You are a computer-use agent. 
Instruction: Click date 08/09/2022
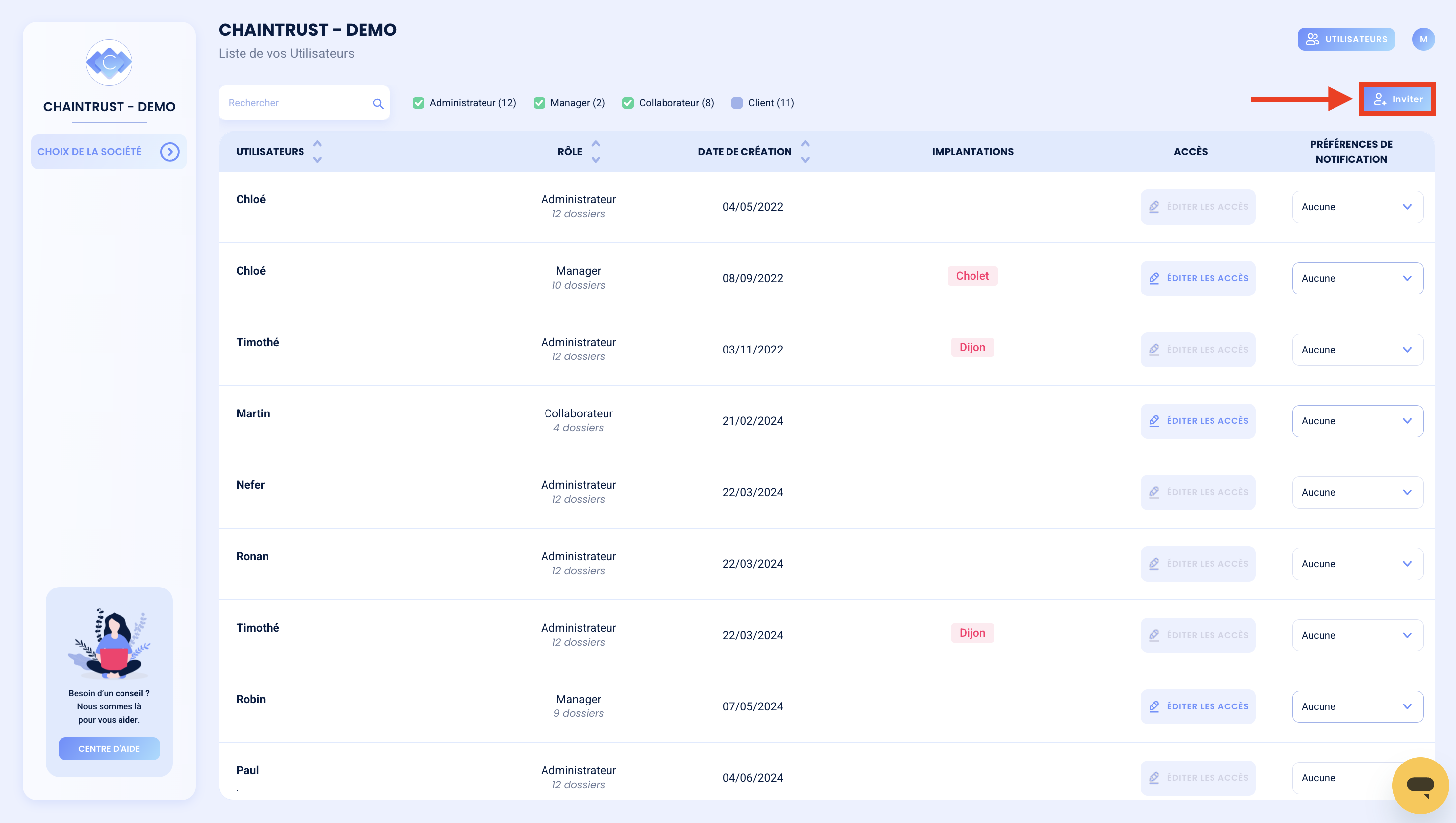click(752, 278)
